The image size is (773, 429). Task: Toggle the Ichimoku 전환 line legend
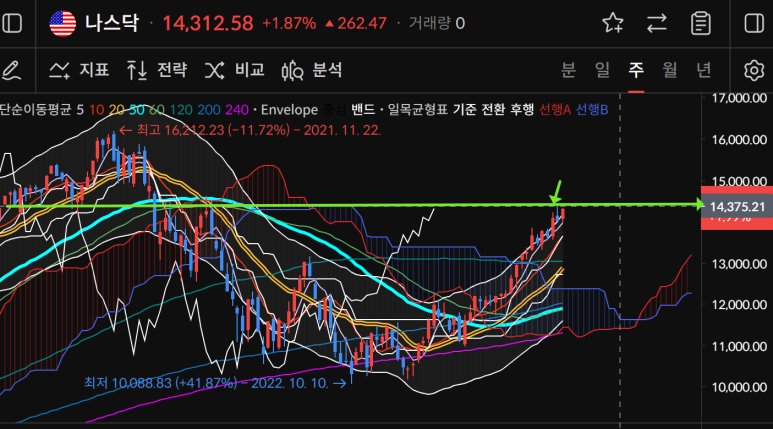click(493, 109)
